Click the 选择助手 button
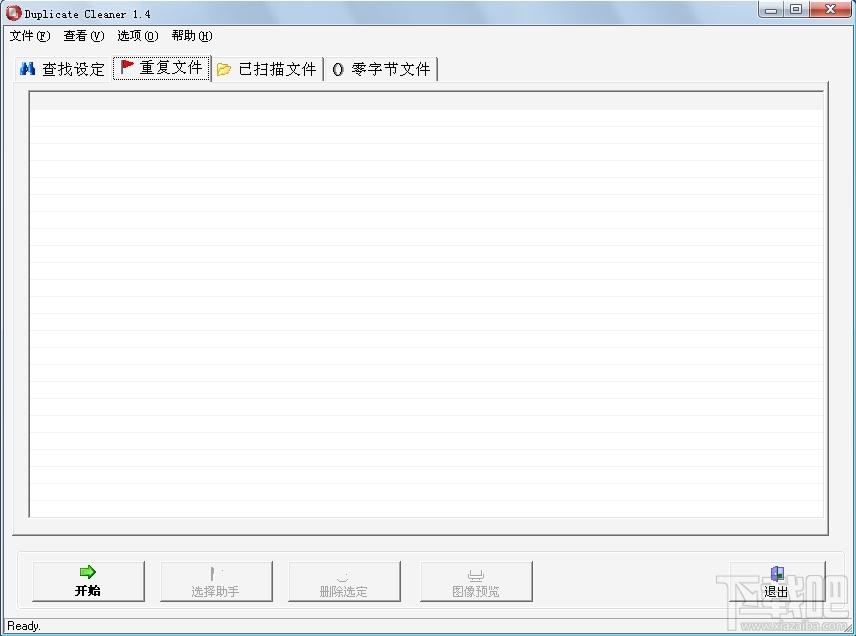 click(x=216, y=581)
